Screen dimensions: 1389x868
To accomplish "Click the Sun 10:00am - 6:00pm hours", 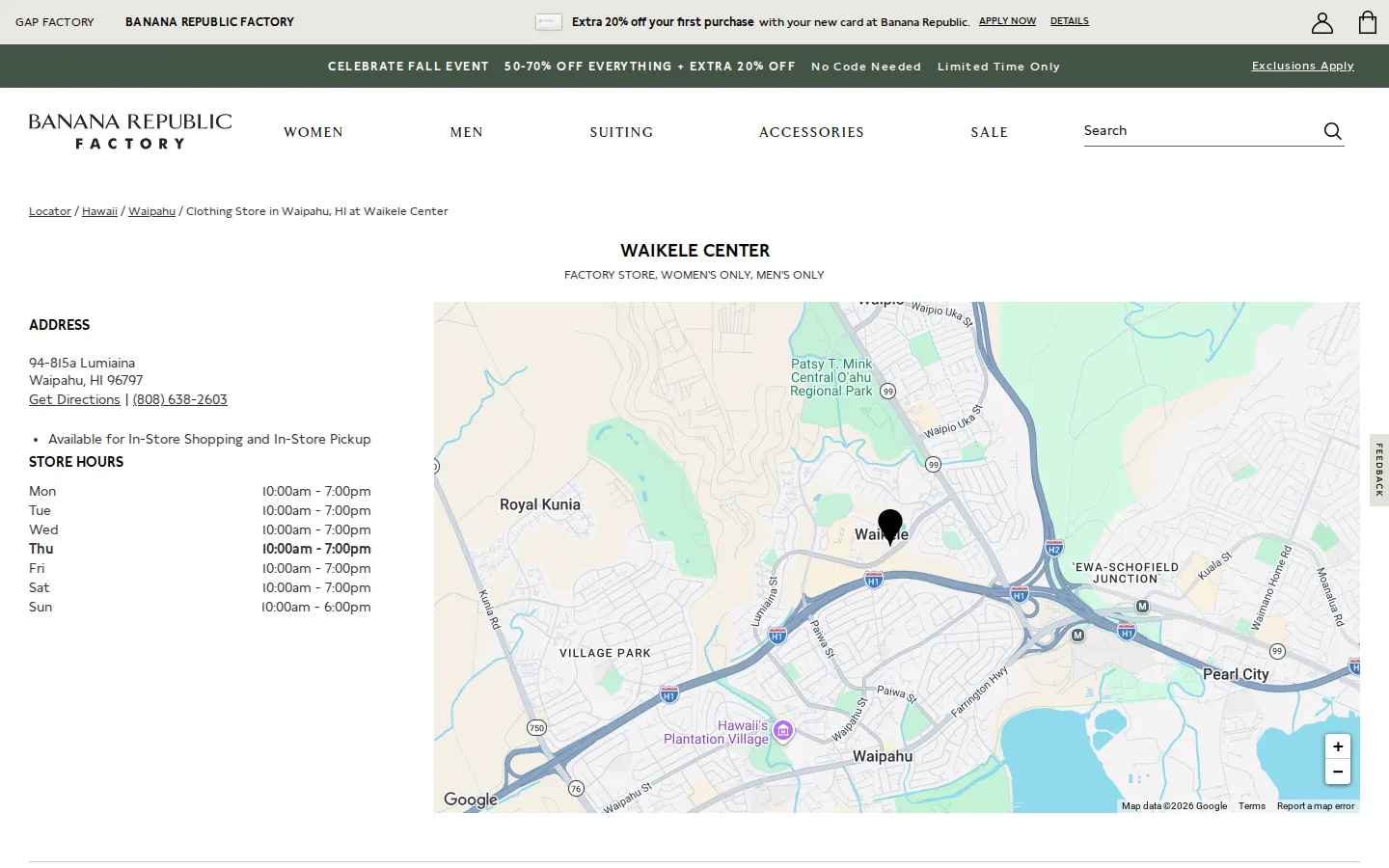I will coord(316,607).
